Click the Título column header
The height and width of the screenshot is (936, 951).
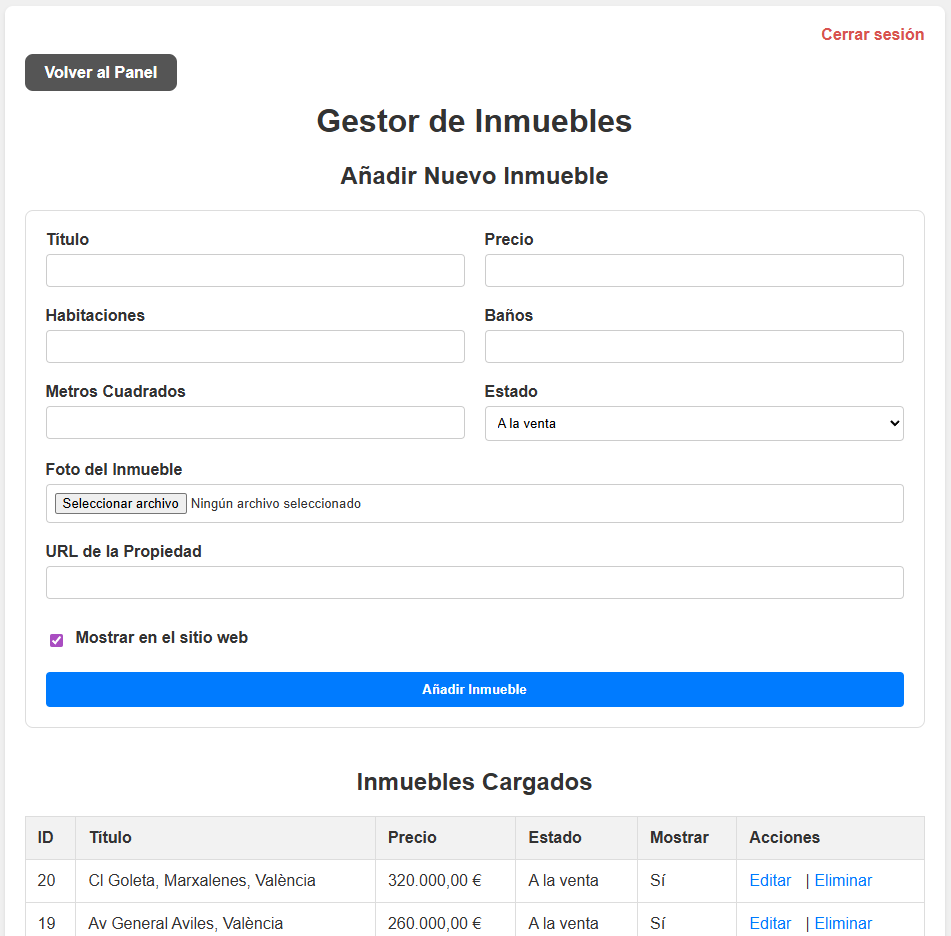pyautogui.click(x=110, y=838)
